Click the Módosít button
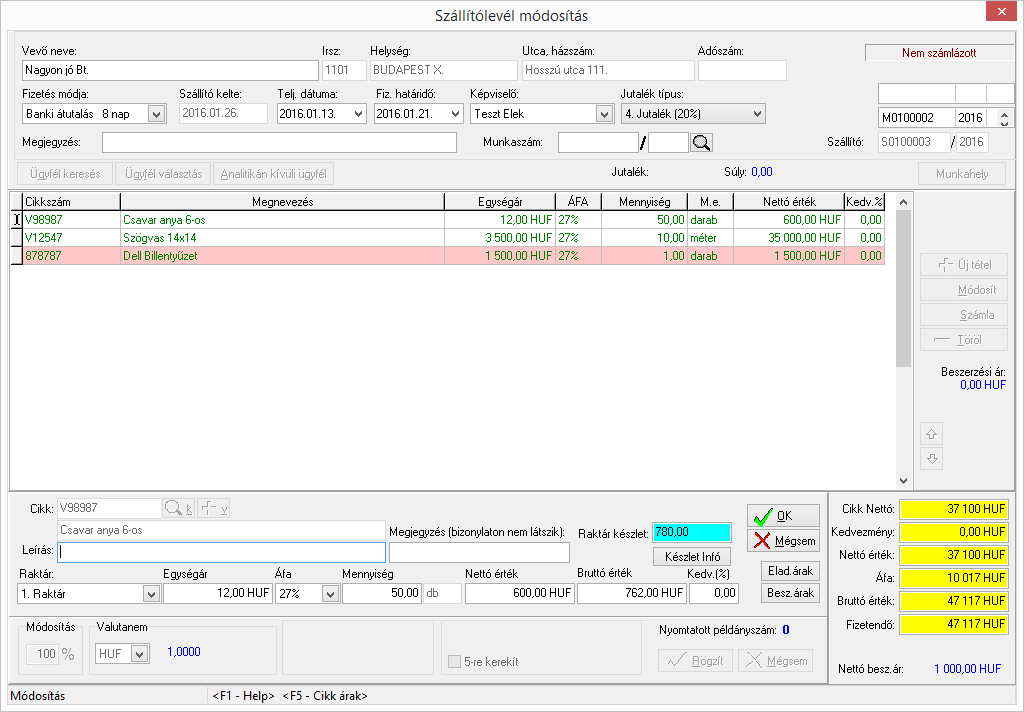1024x712 pixels. 963,289
